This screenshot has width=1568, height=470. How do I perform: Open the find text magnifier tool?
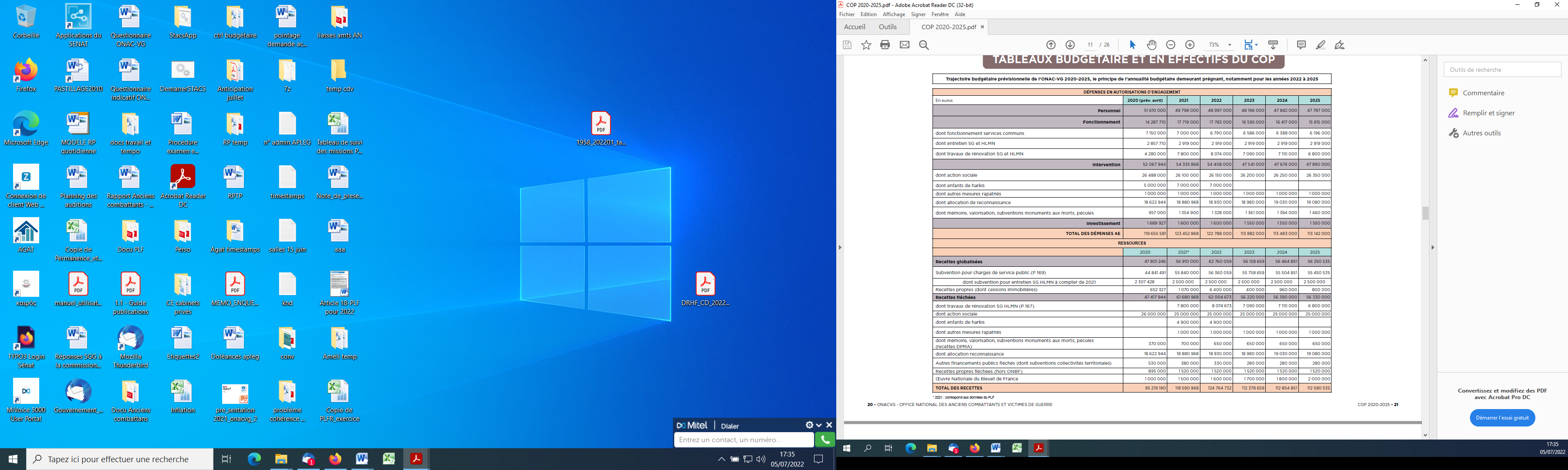click(924, 45)
